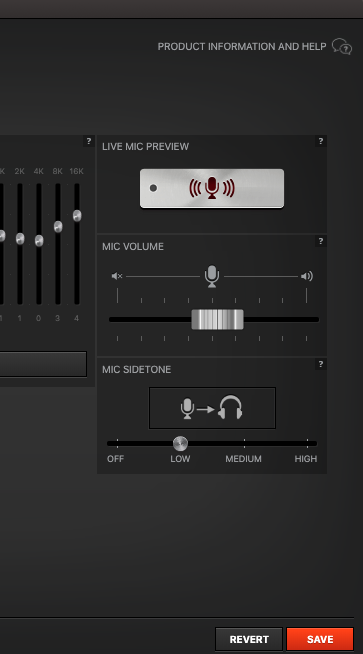The width and height of the screenshot is (363, 654).
Task: Click the 16K equalizer band knob
Action: click(77, 216)
